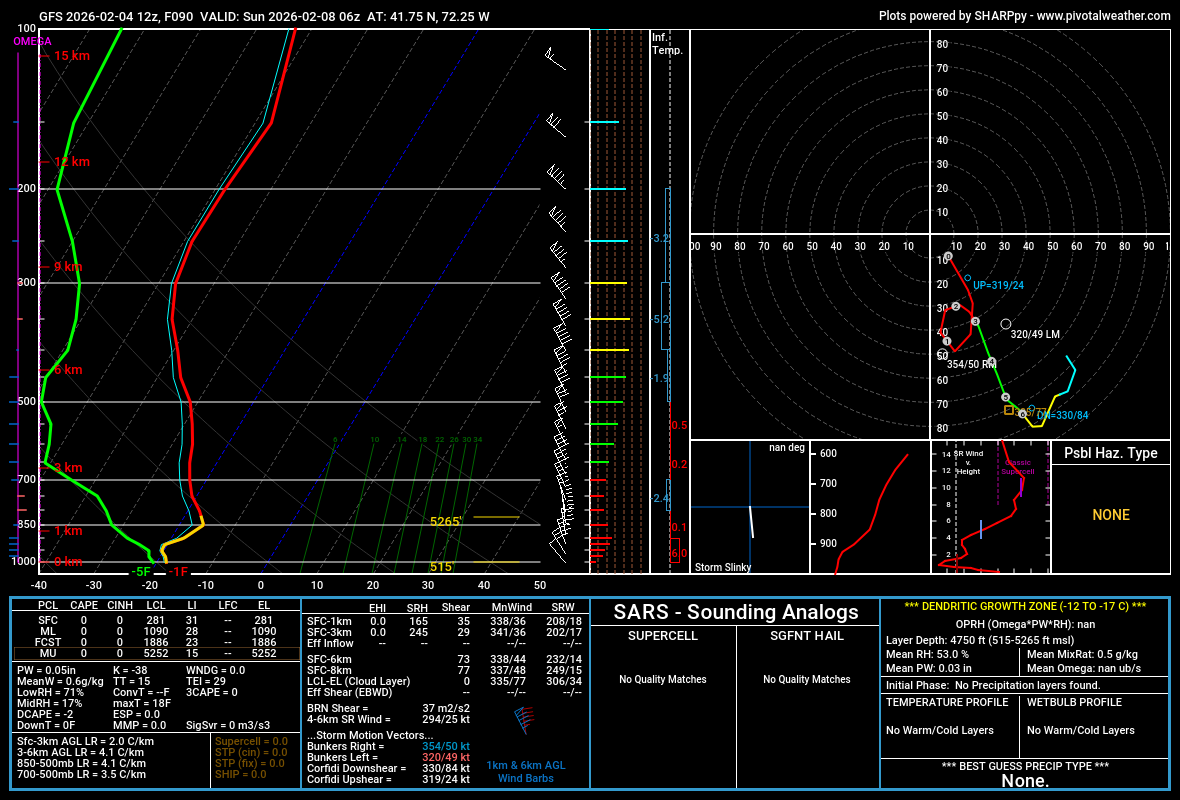
Task: Click the UP=319/24 Corfidi upshear marker
Action: [x=967, y=278]
